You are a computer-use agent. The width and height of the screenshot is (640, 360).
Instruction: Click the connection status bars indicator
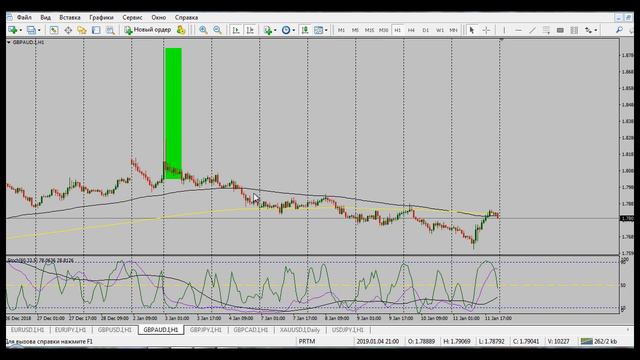pos(586,341)
